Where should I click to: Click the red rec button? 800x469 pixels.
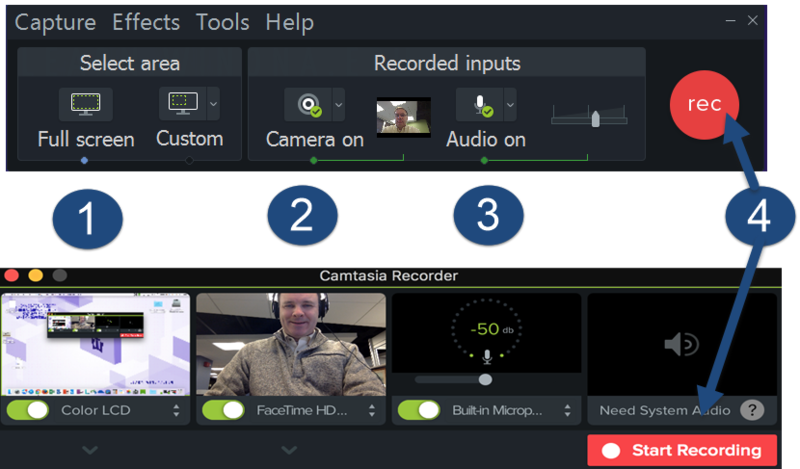coord(704,104)
